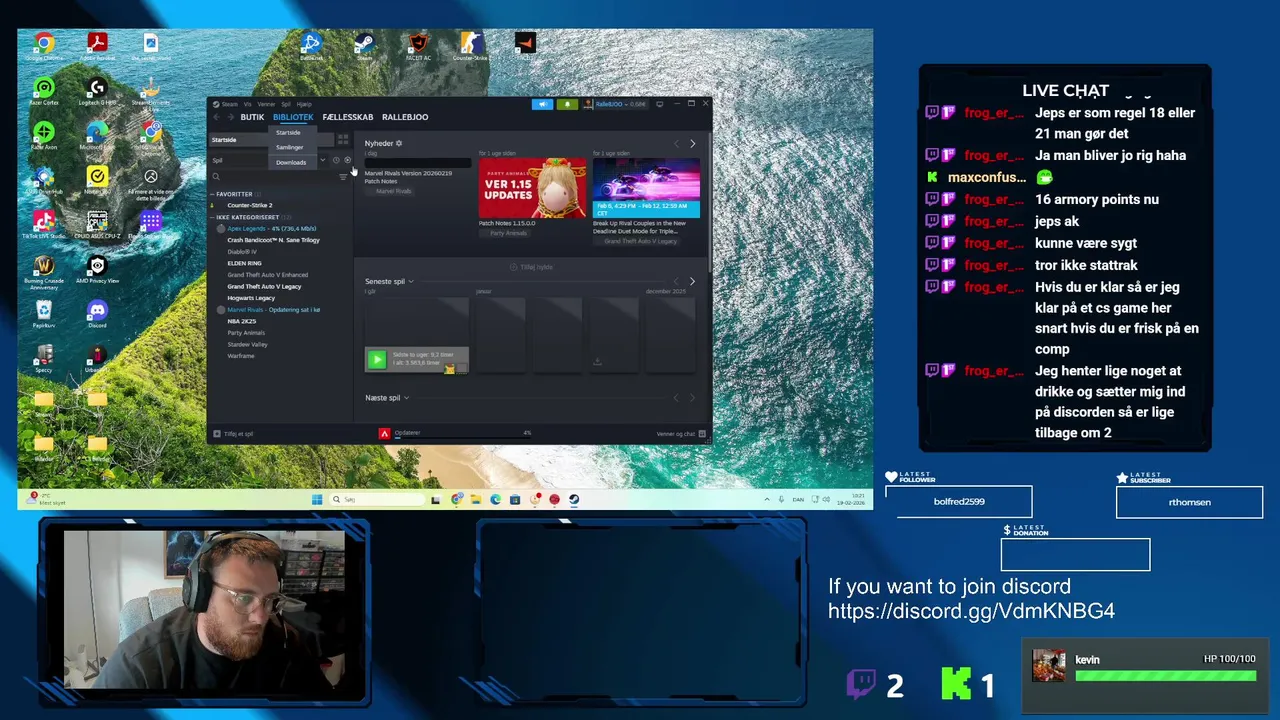Viewport: 1280px width, 720px height.
Task: Open Grand Theft Auto V news thumbnail
Action: 646,188
